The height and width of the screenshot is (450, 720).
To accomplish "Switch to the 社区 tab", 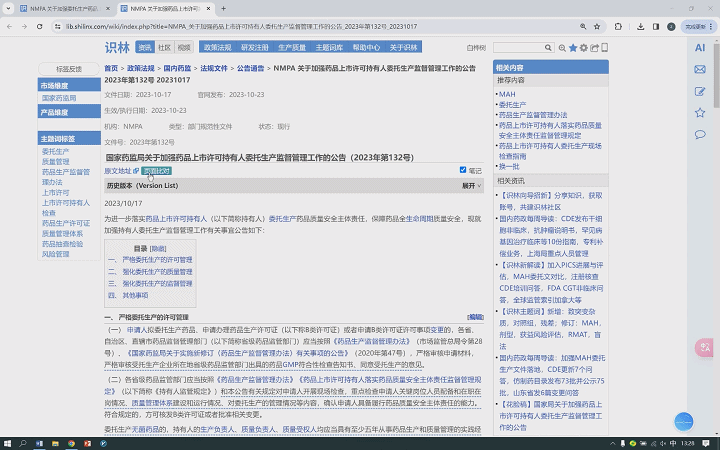I will [164, 47].
